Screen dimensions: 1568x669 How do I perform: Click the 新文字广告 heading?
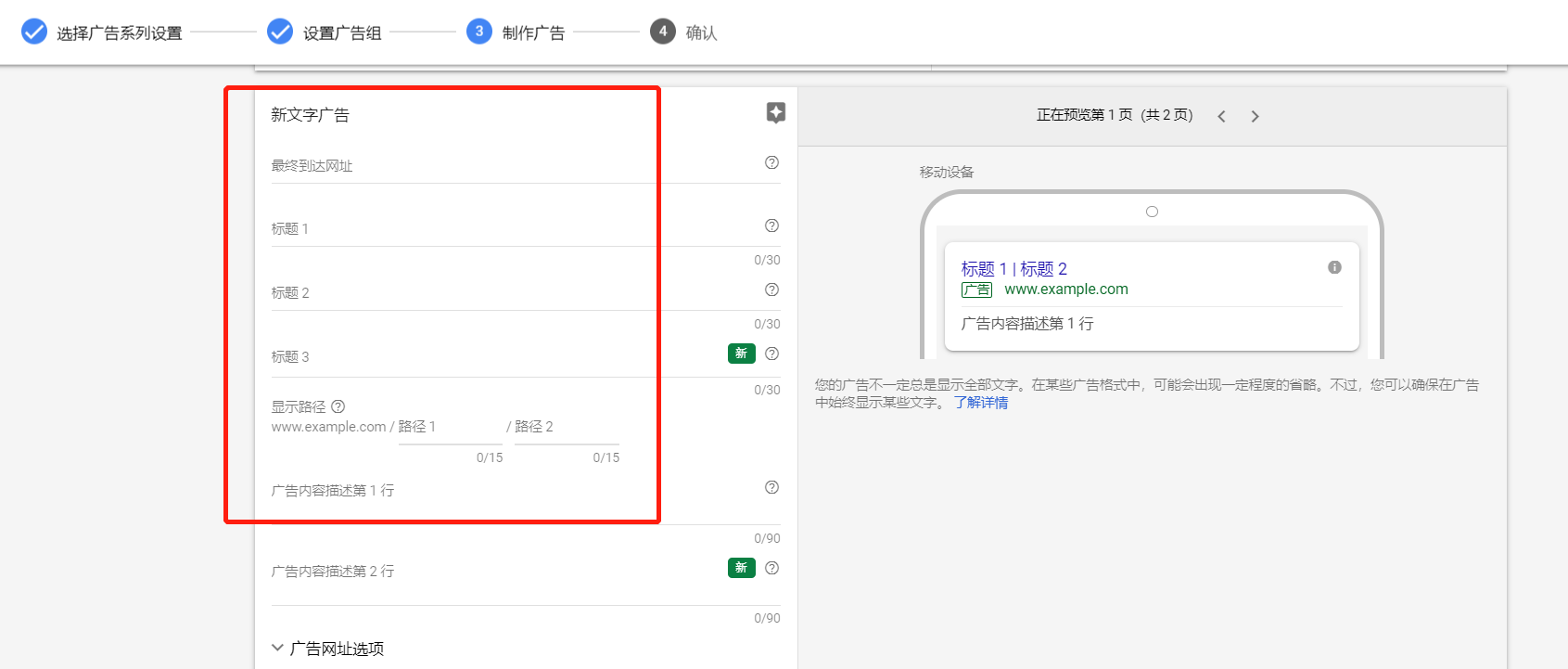310,115
